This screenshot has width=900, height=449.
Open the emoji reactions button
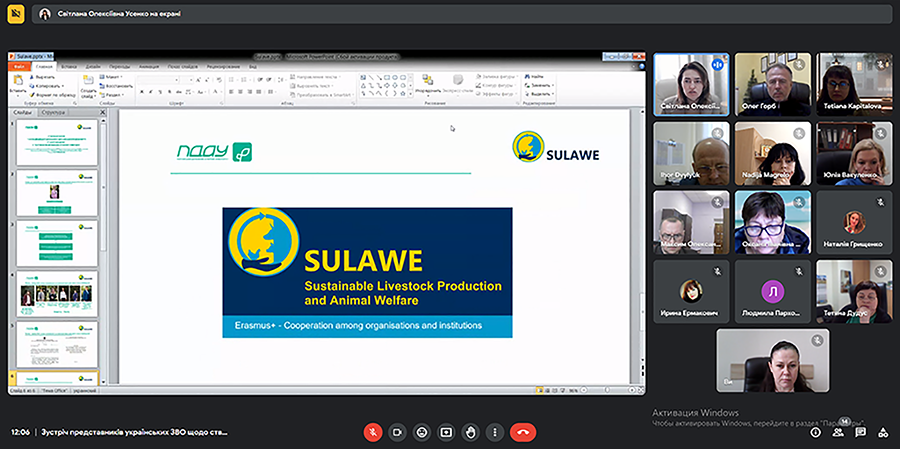click(x=422, y=432)
